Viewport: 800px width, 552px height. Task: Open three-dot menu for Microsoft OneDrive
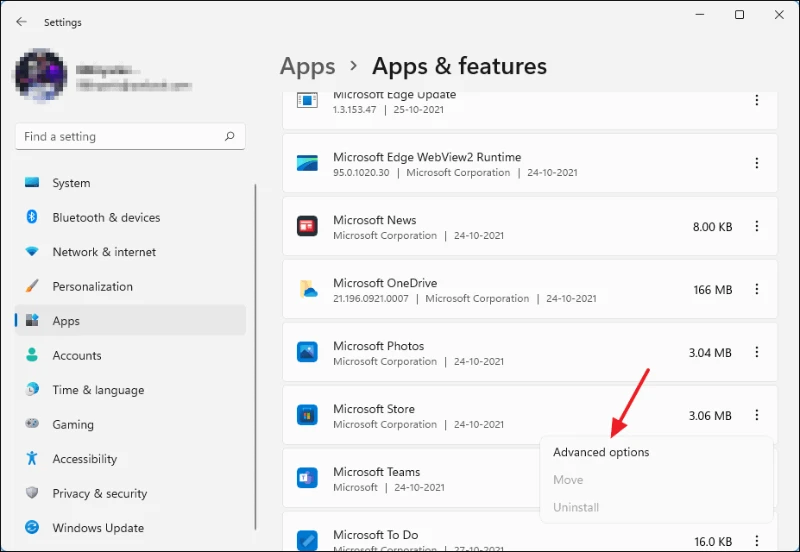point(757,289)
